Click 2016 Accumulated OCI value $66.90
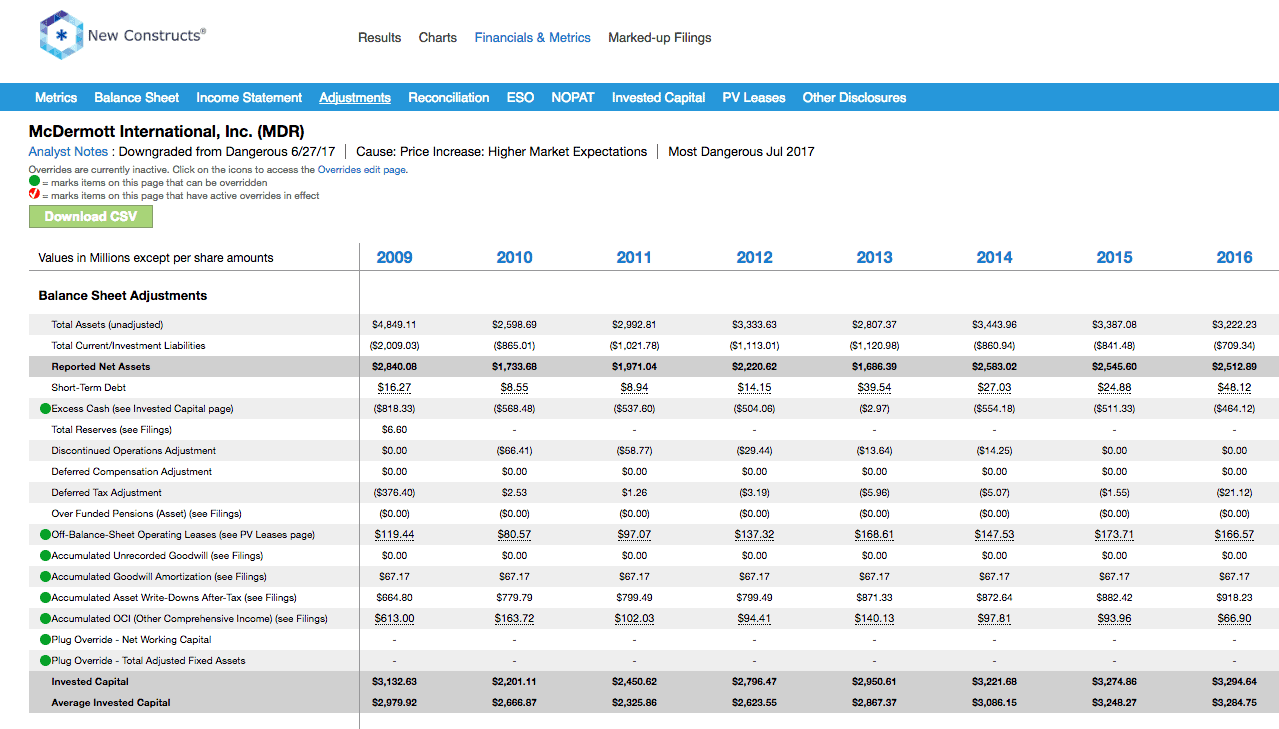This screenshot has height=729, width=1279. coord(1234,618)
